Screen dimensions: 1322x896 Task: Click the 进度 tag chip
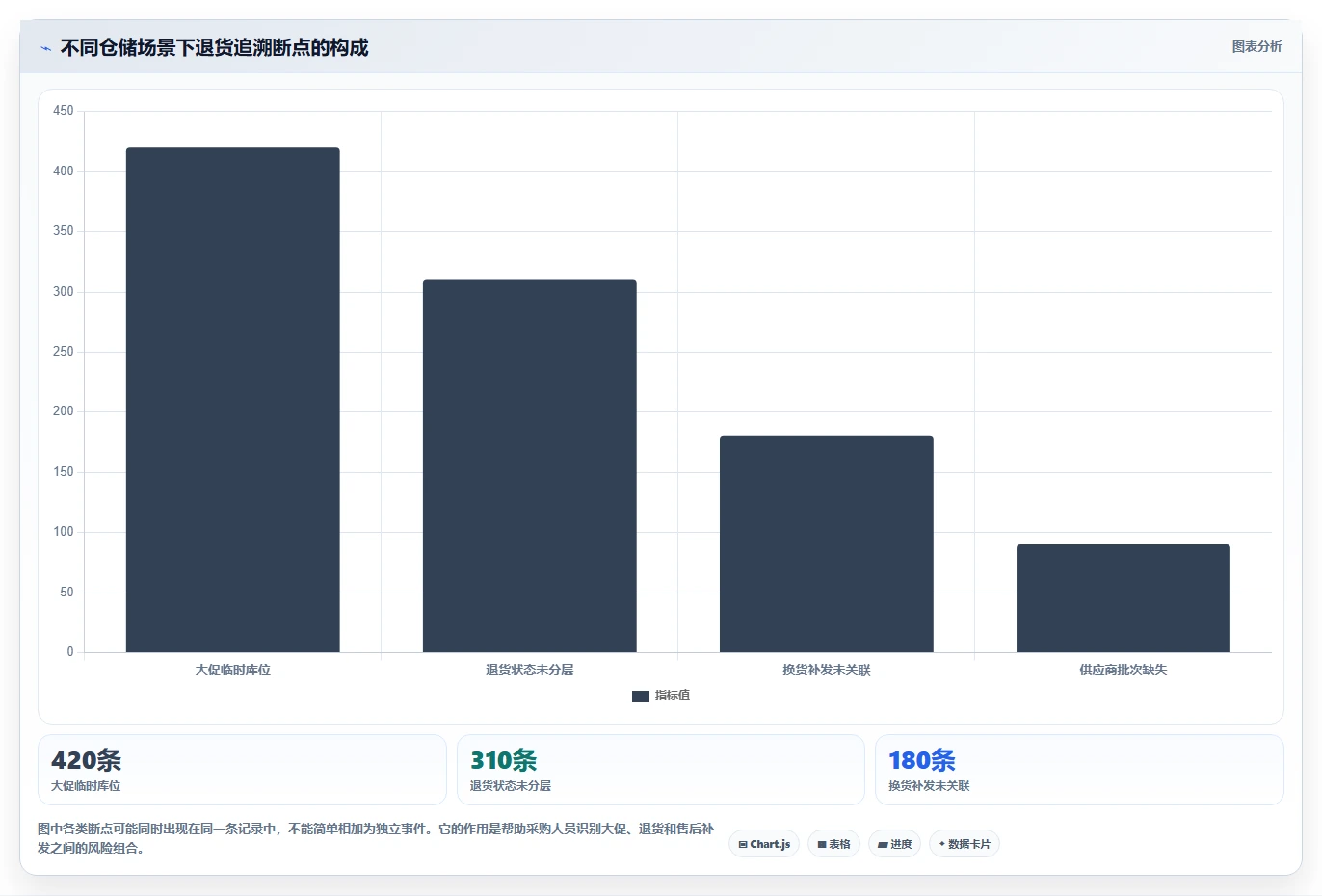[x=894, y=844]
